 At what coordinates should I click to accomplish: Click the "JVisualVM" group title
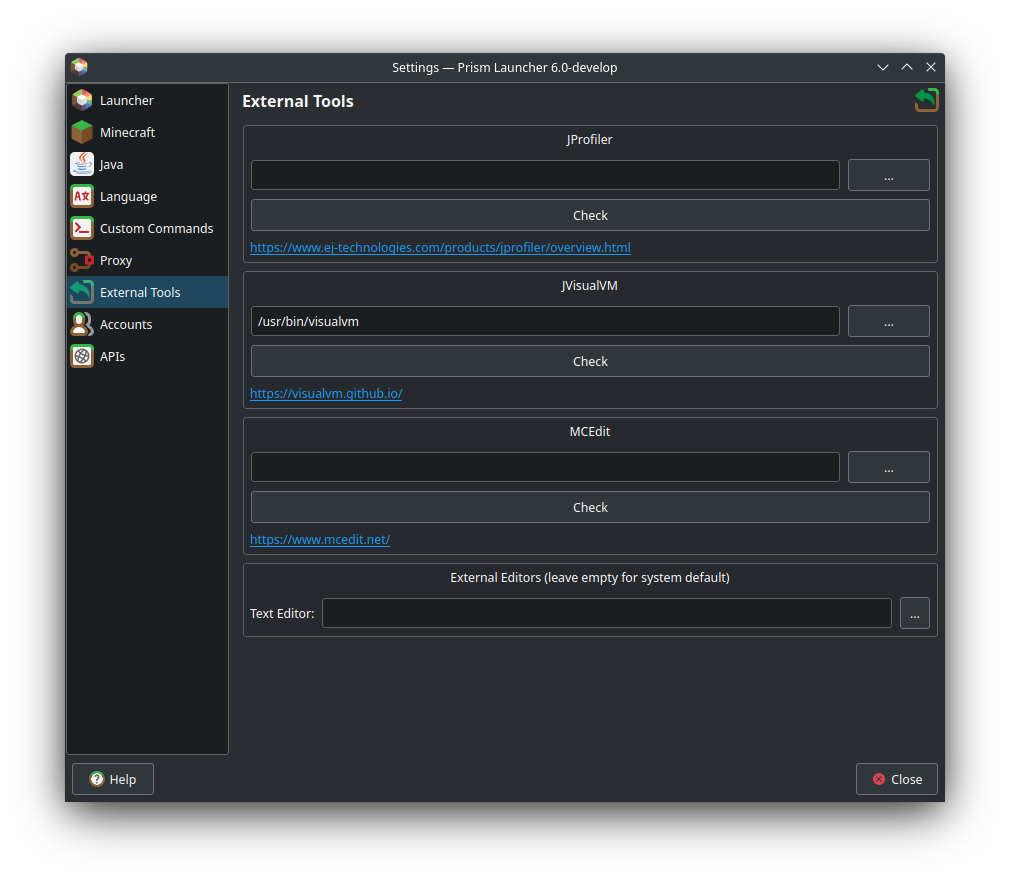tap(589, 285)
